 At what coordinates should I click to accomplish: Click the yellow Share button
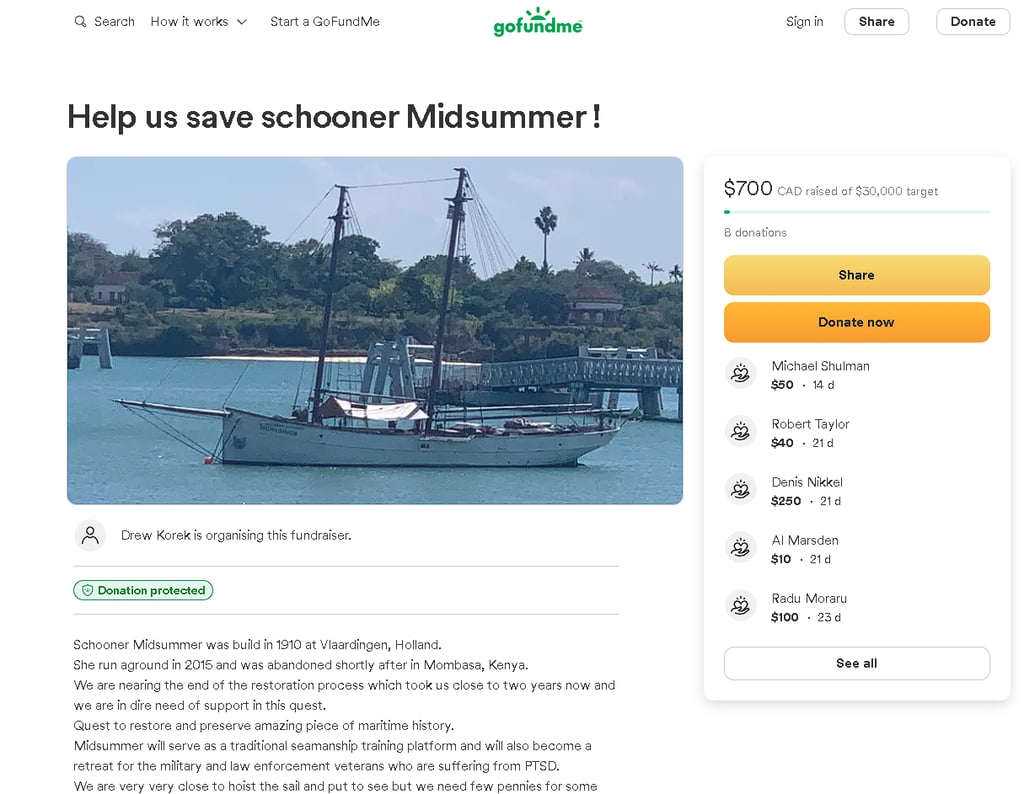click(856, 275)
